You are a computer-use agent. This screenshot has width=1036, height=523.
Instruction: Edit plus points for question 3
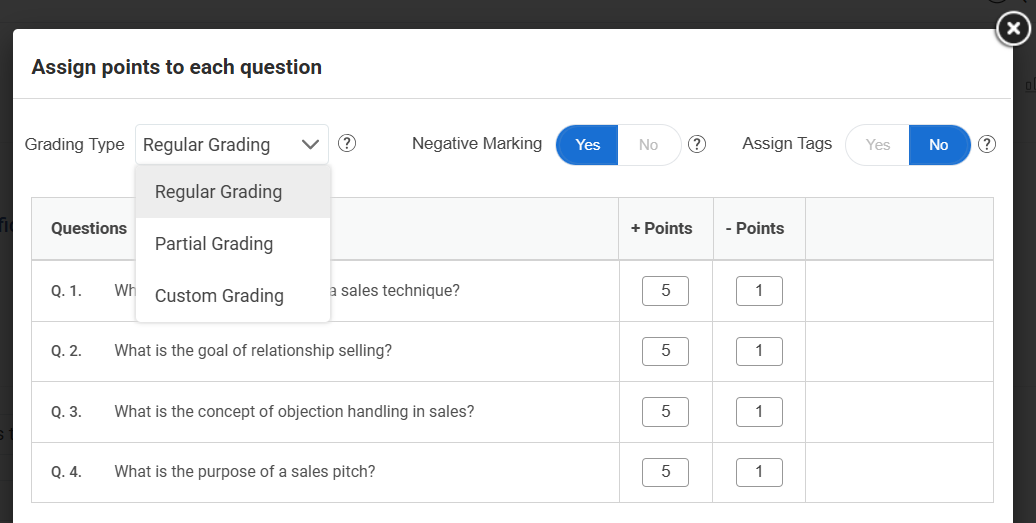point(665,411)
